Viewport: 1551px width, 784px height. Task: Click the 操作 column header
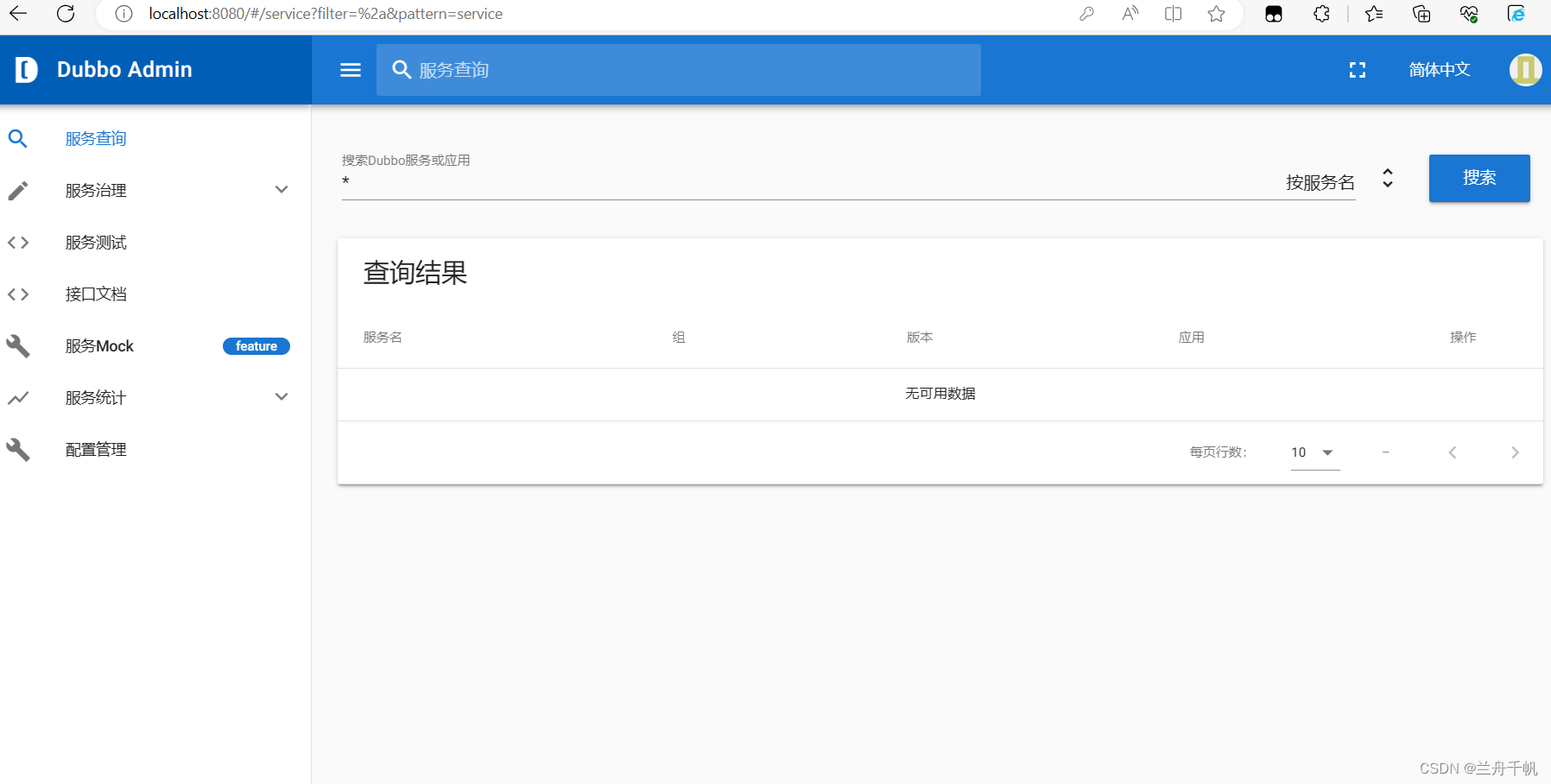[1463, 338]
